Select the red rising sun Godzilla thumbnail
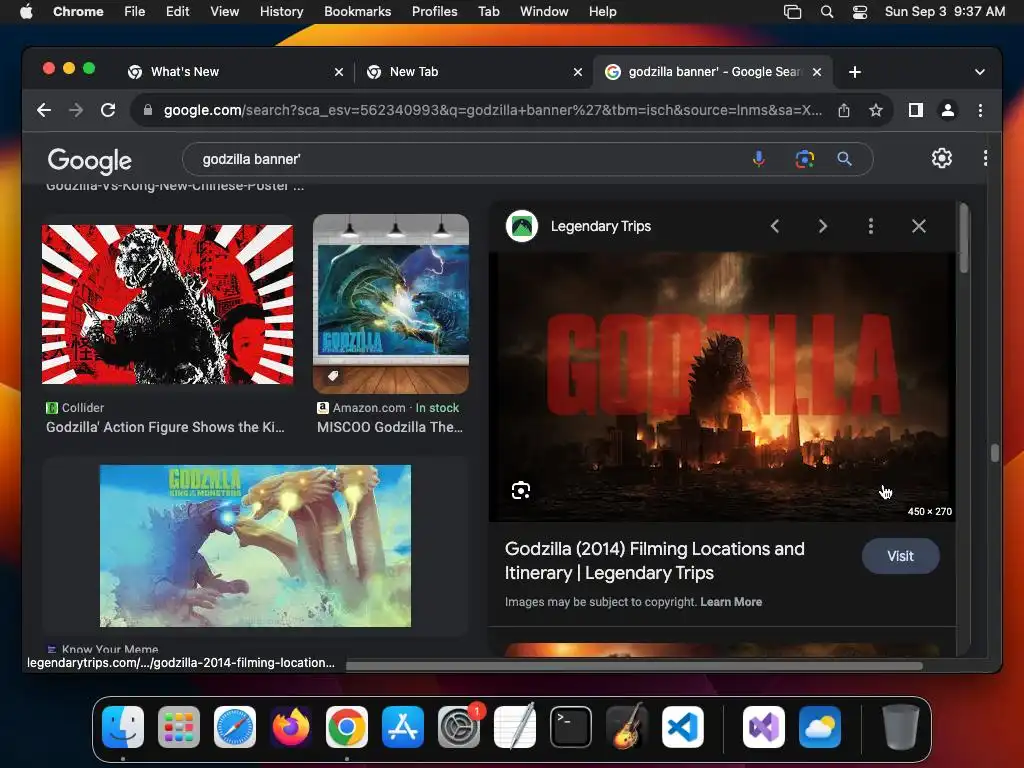This screenshot has width=1024, height=768. (x=167, y=304)
